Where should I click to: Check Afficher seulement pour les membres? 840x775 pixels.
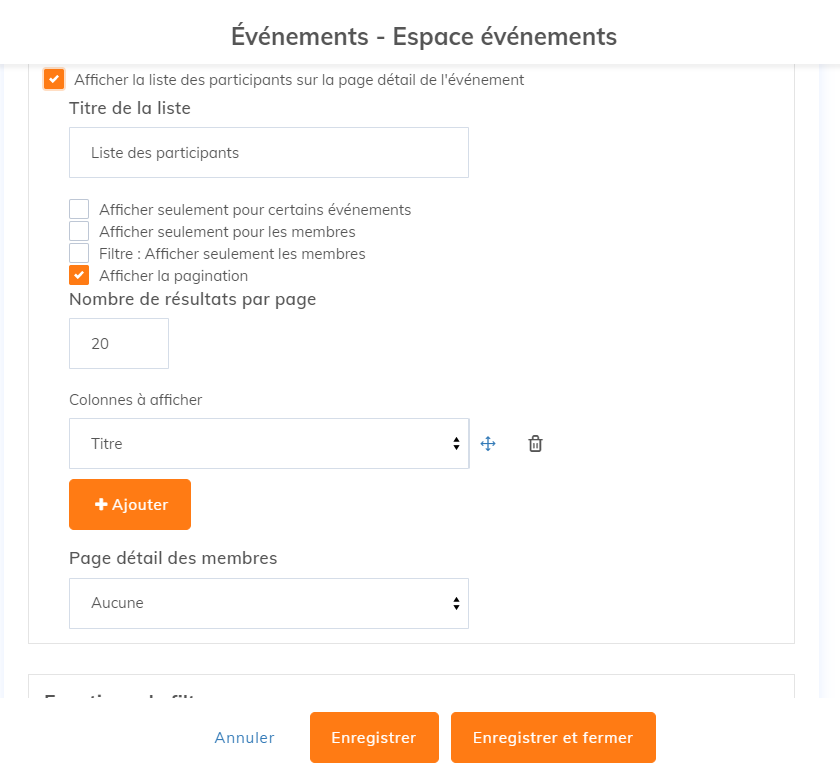(79, 231)
